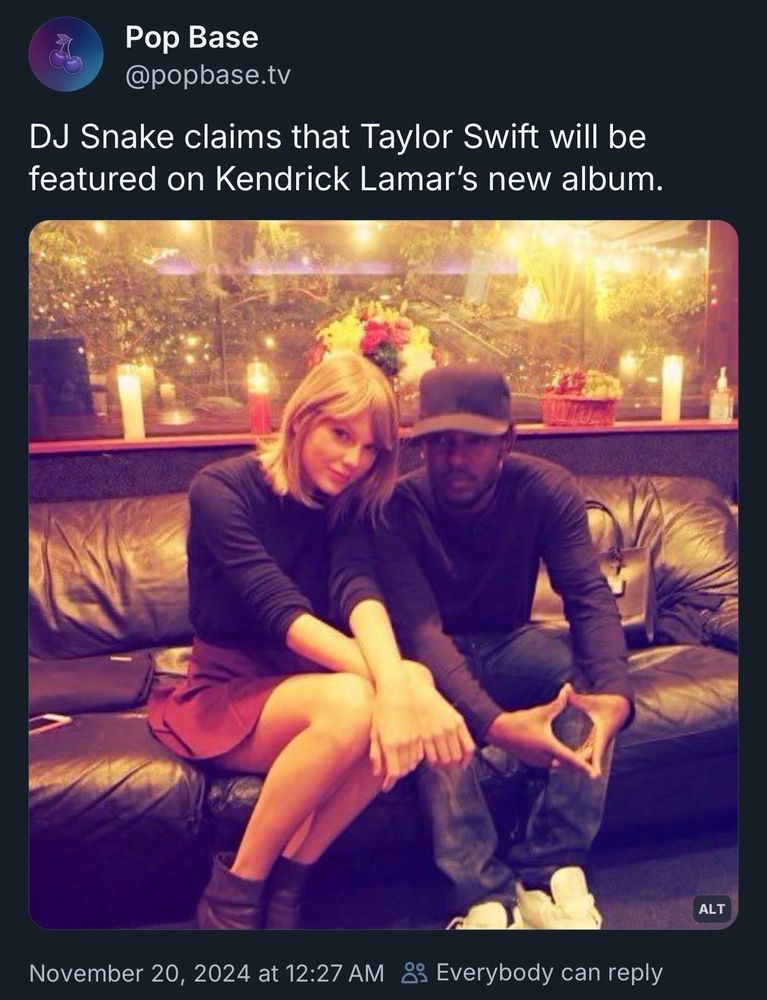Click the fruit basket in the photo

pos(581,397)
